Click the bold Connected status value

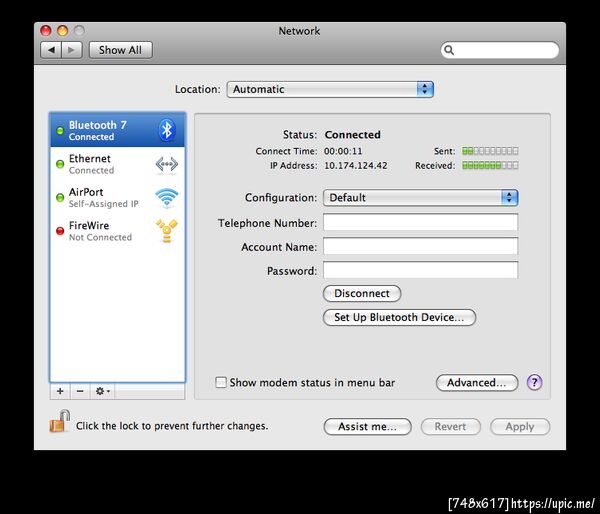pyautogui.click(x=352, y=135)
